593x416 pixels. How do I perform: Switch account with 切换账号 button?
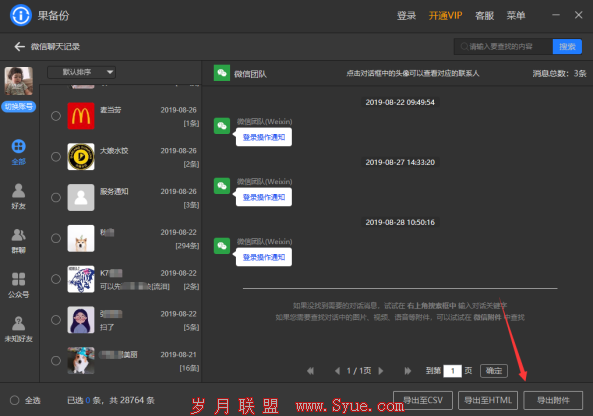click(x=19, y=107)
